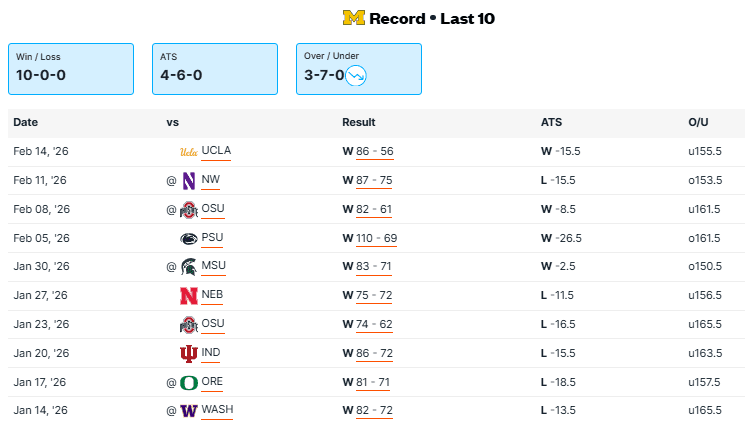Select the ATS 4-6-0 summary card

click(215, 69)
